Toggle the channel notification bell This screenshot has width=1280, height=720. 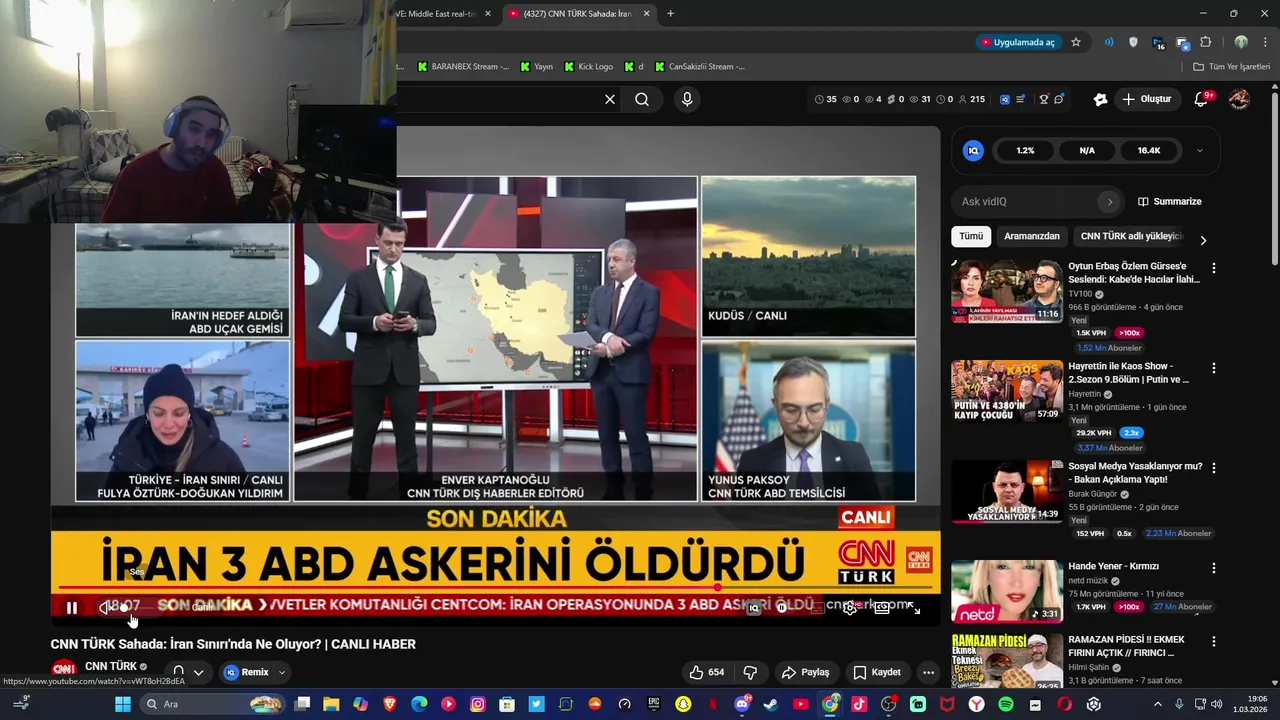pos(178,672)
